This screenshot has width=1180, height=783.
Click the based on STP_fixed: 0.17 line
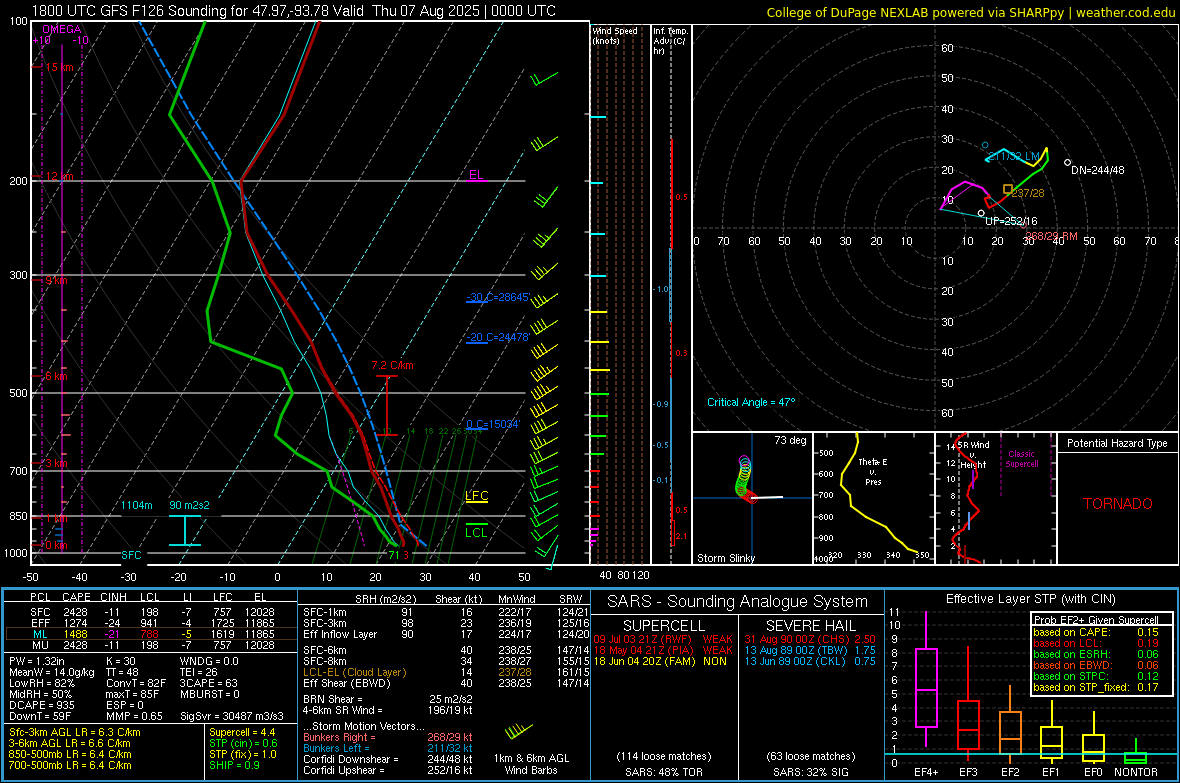(1096, 687)
